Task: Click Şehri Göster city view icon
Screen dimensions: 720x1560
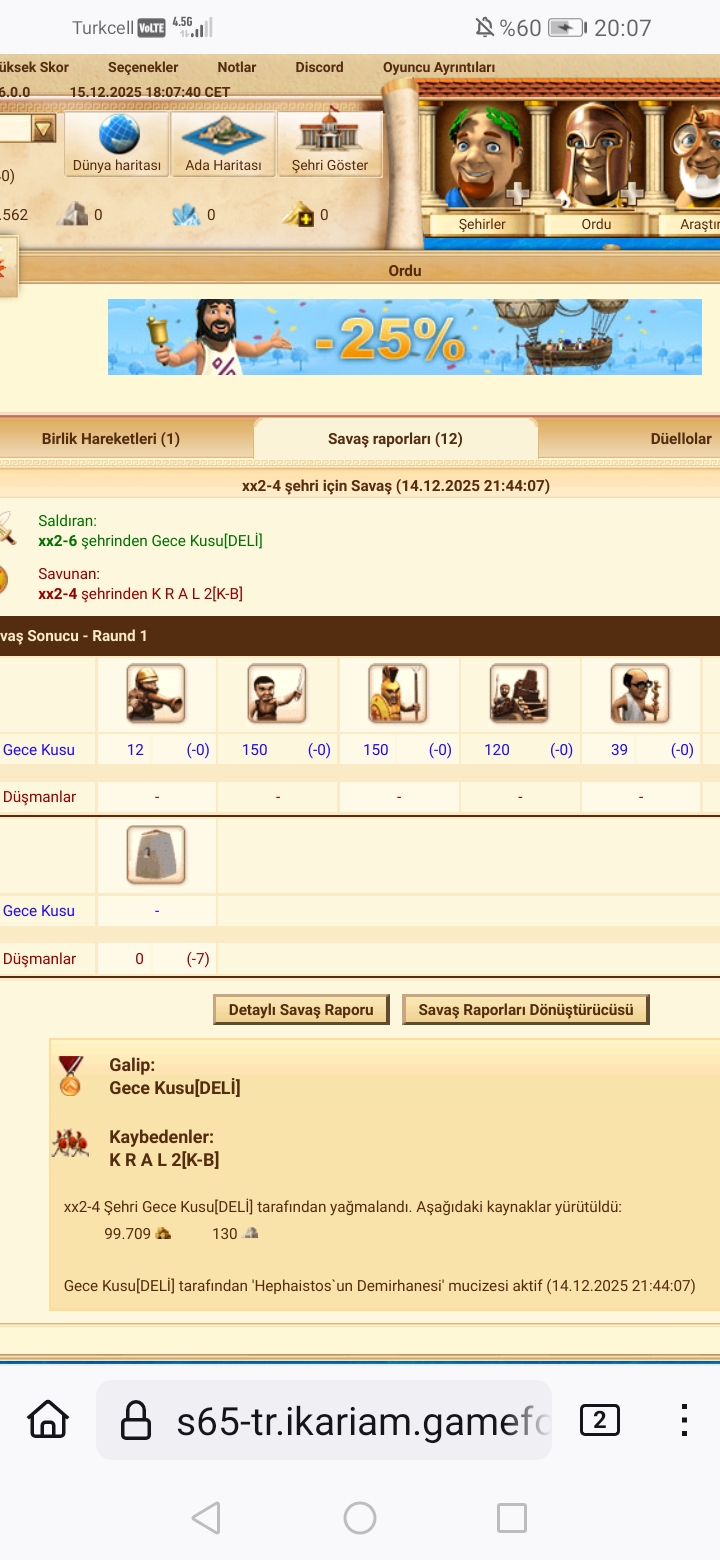Action: click(x=329, y=144)
